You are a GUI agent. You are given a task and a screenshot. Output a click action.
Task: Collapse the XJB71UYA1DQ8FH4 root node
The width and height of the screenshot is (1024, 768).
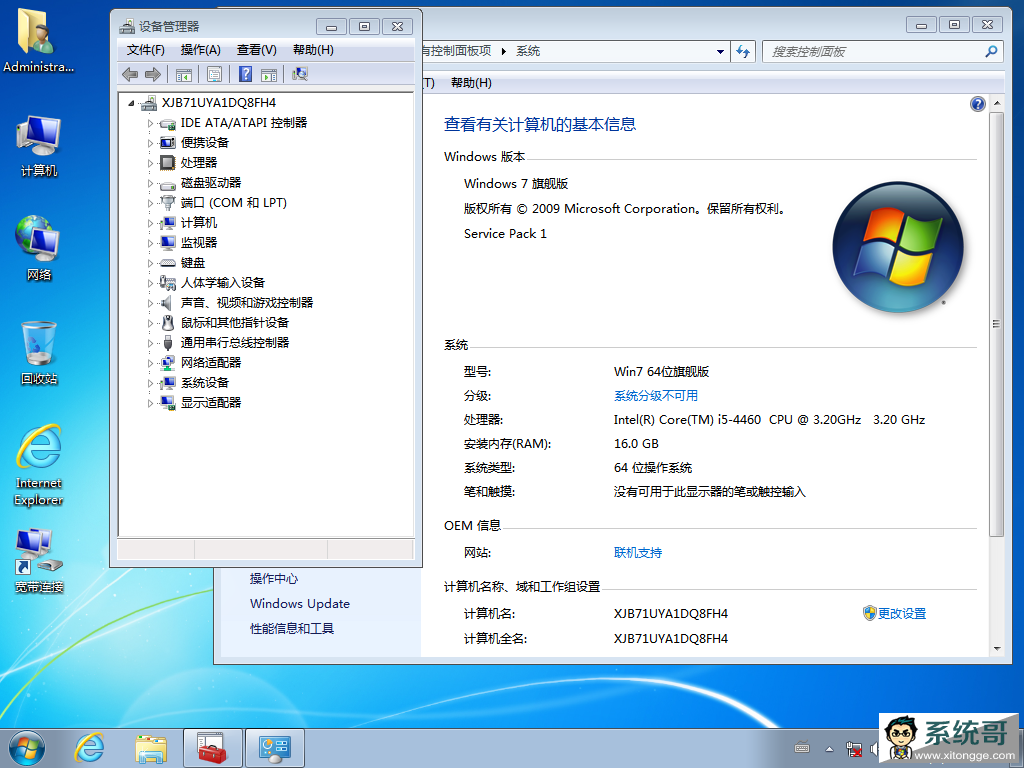pos(131,103)
